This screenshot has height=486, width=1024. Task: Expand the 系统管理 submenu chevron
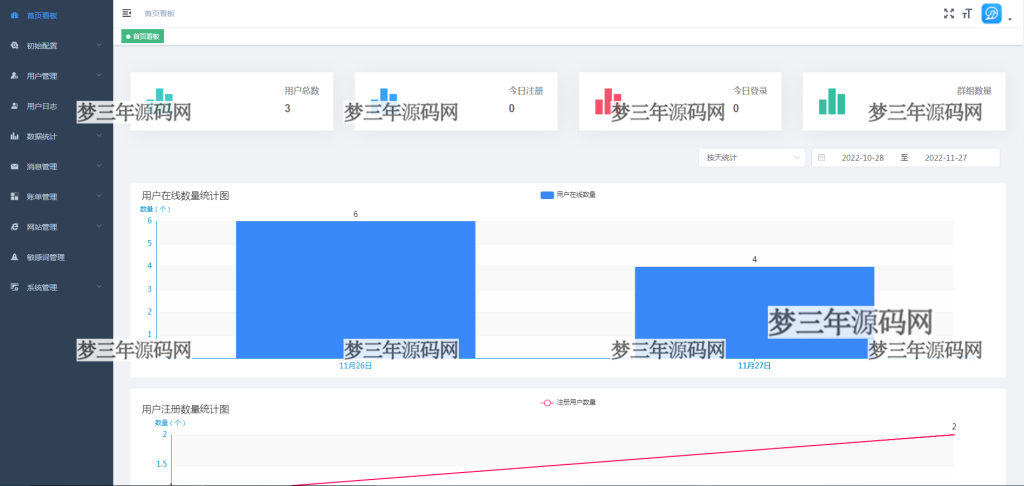coord(99,286)
